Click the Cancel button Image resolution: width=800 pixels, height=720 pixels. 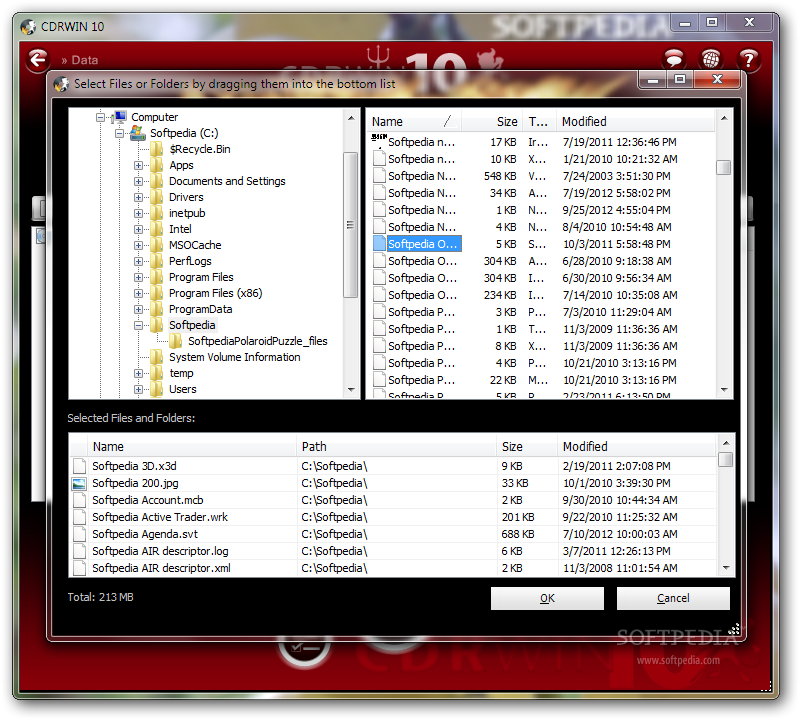[673, 598]
